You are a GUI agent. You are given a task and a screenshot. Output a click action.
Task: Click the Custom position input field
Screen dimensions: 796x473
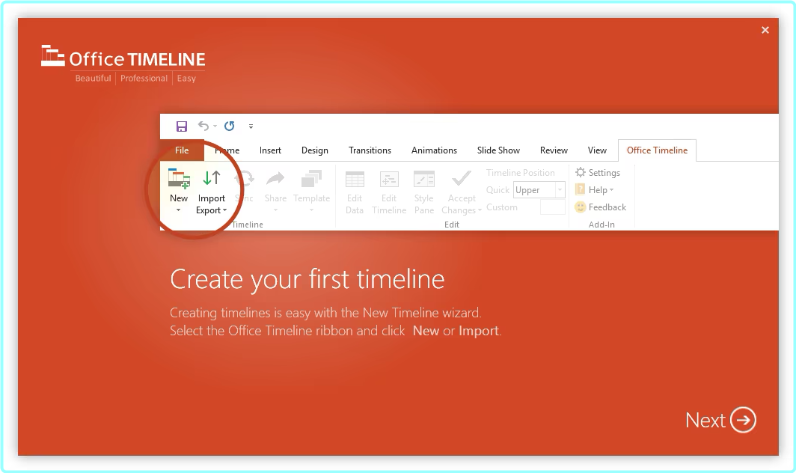tap(553, 208)
